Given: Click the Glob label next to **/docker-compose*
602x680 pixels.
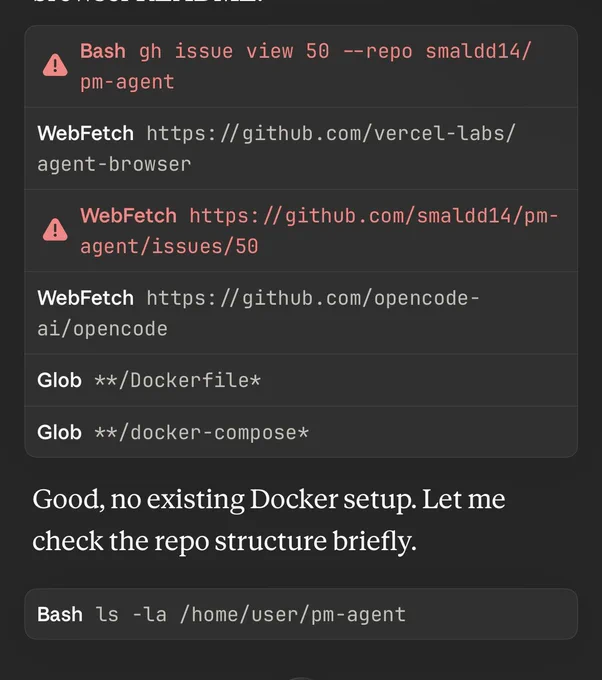Looking at the screenshot, I should tap(59, 432).
